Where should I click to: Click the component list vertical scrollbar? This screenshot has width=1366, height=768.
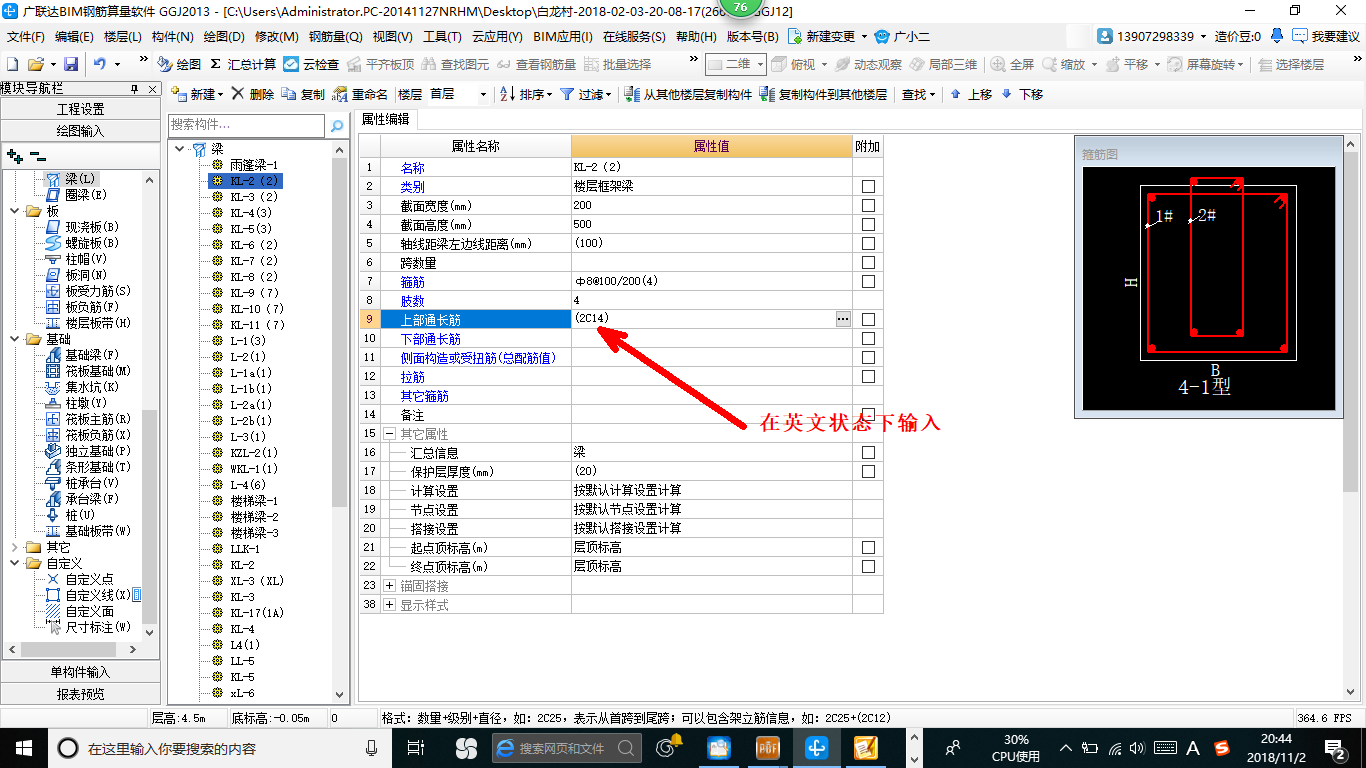point(339,421)
